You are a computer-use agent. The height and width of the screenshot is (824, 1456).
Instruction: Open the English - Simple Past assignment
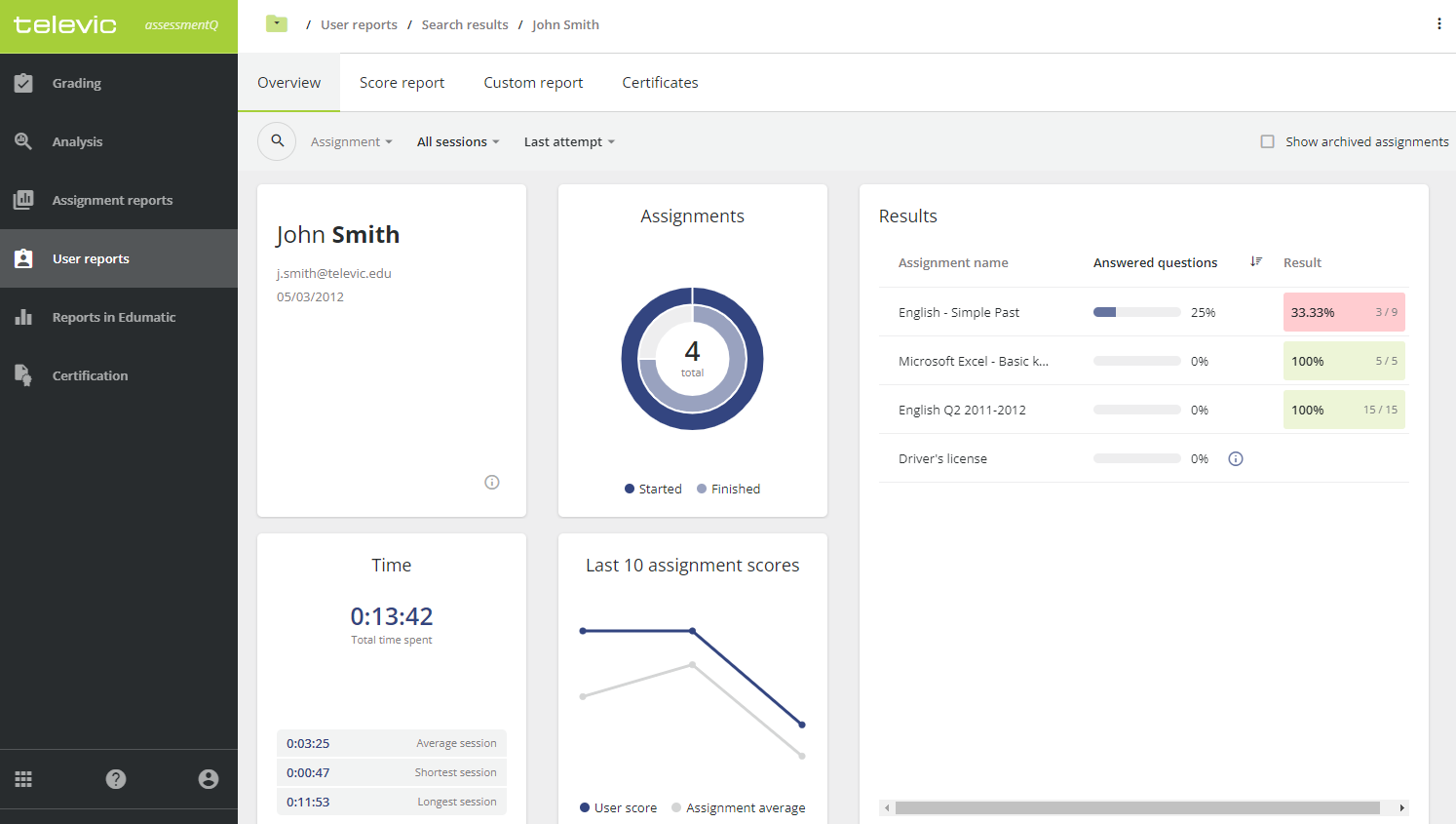pos(959,312)
